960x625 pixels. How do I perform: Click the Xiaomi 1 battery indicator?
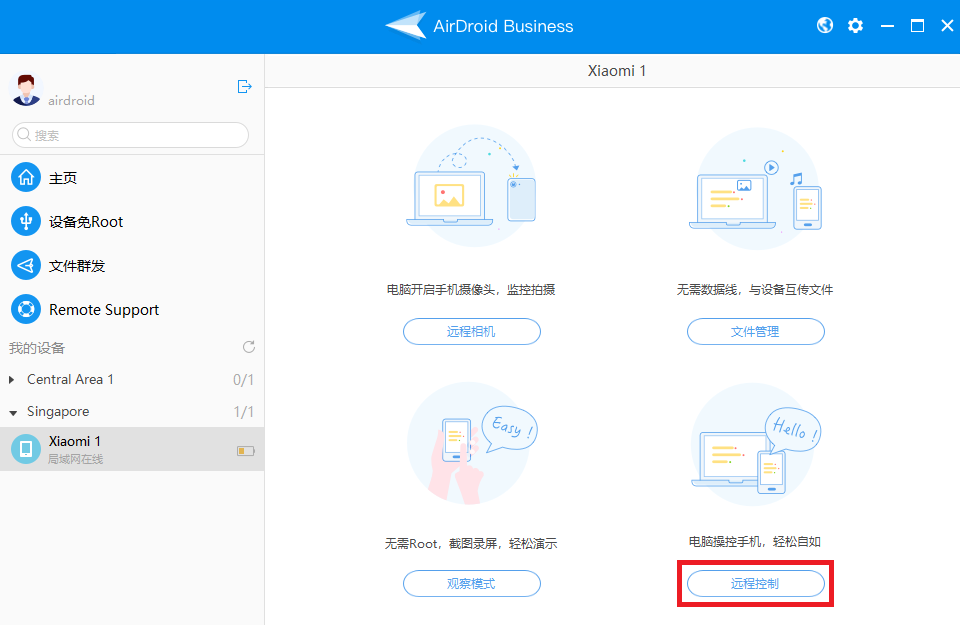coord(246,451)
